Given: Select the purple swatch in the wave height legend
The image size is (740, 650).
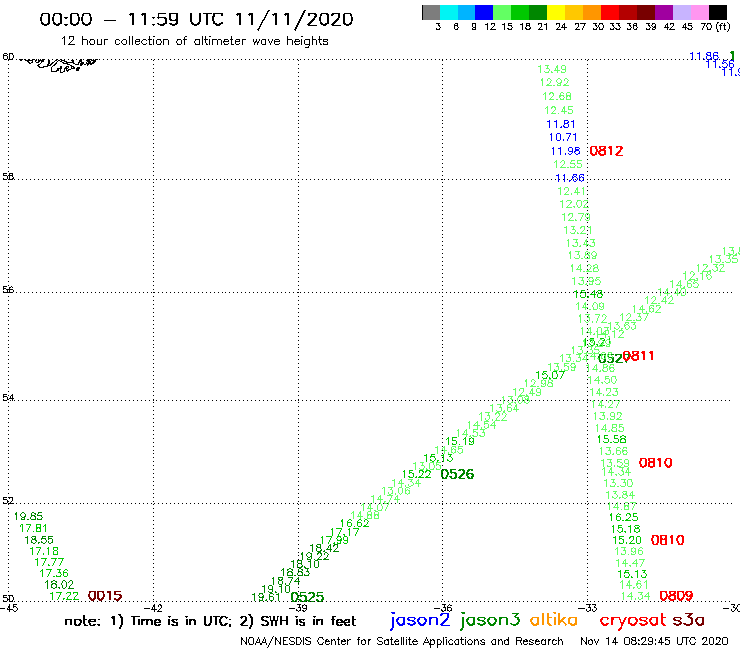Looking at the screenshot, I should tap(664, 12).
